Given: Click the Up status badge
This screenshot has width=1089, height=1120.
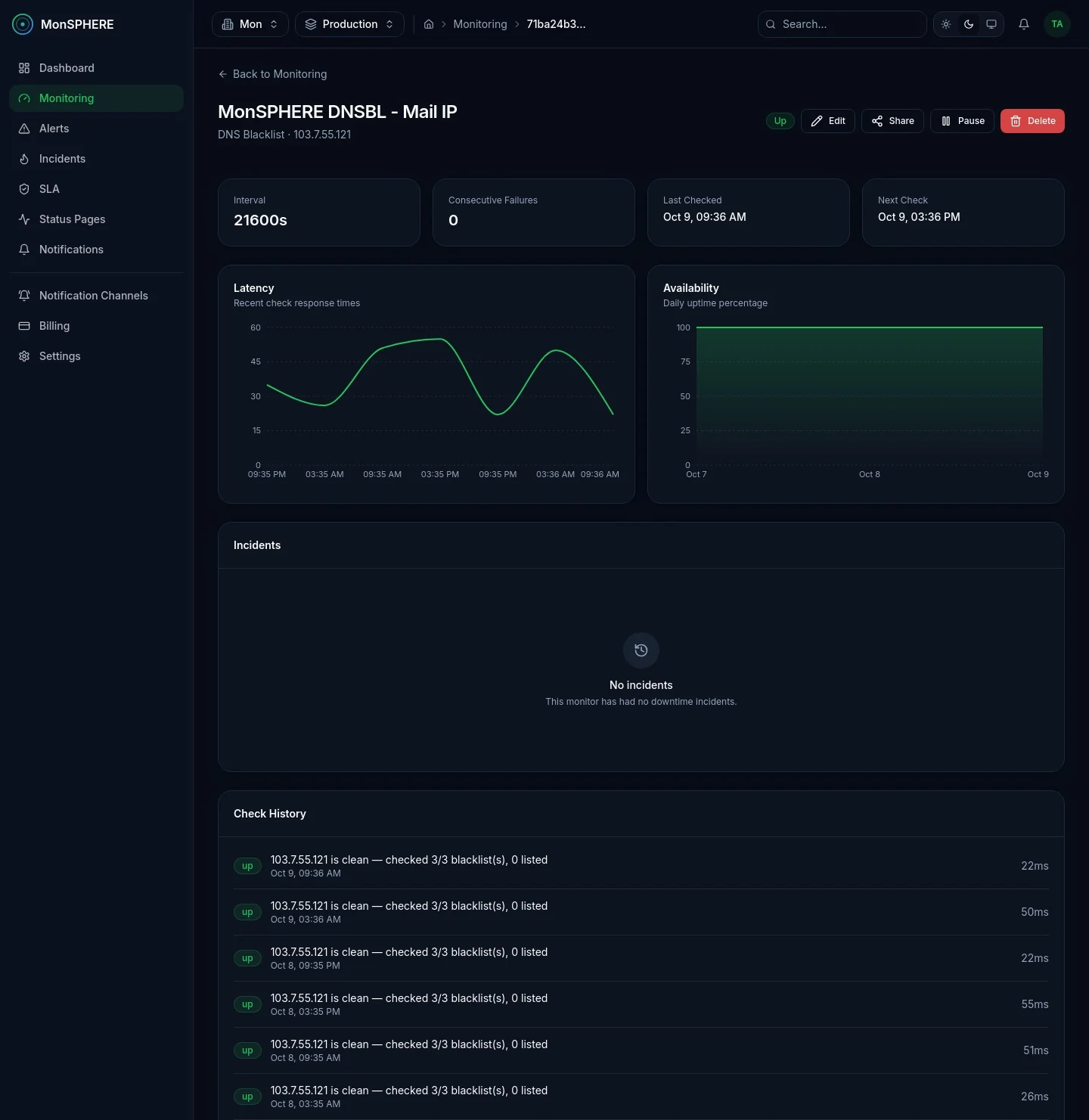Looking at the screenshot, I should point(780,121).
